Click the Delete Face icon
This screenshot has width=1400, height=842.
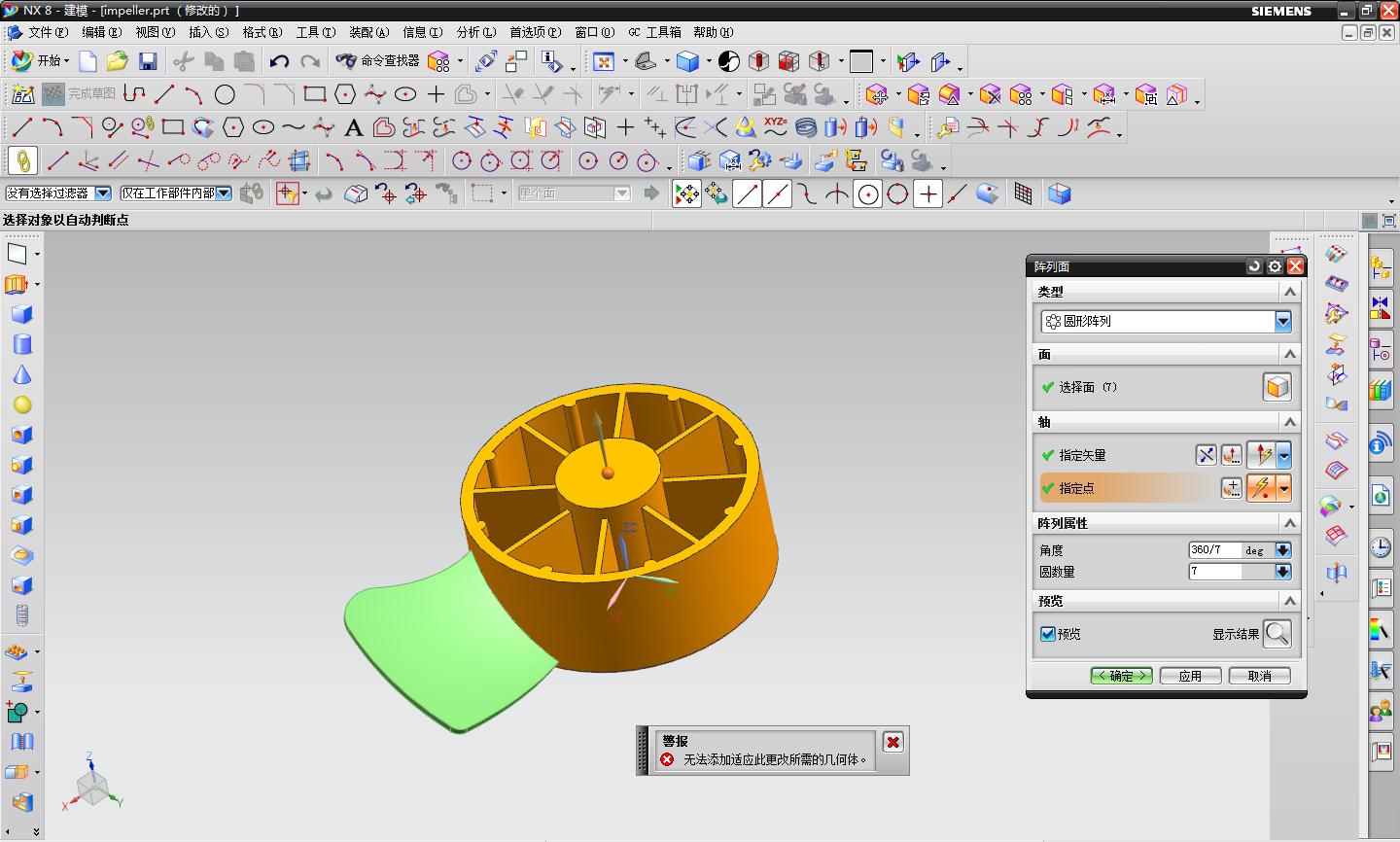(x=991, y=94)
